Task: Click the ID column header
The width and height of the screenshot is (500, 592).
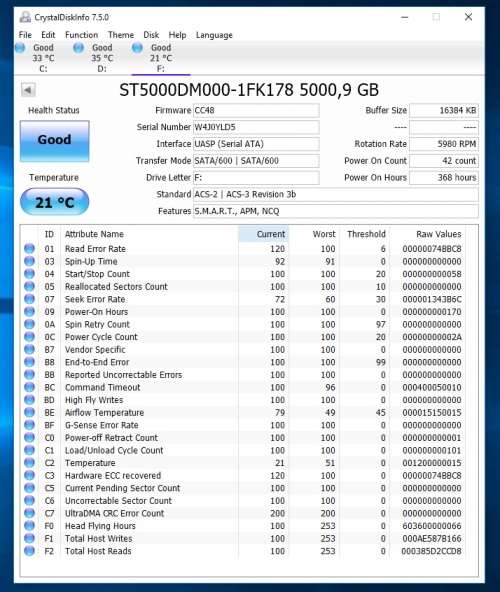Action: [x=49, y=234]
